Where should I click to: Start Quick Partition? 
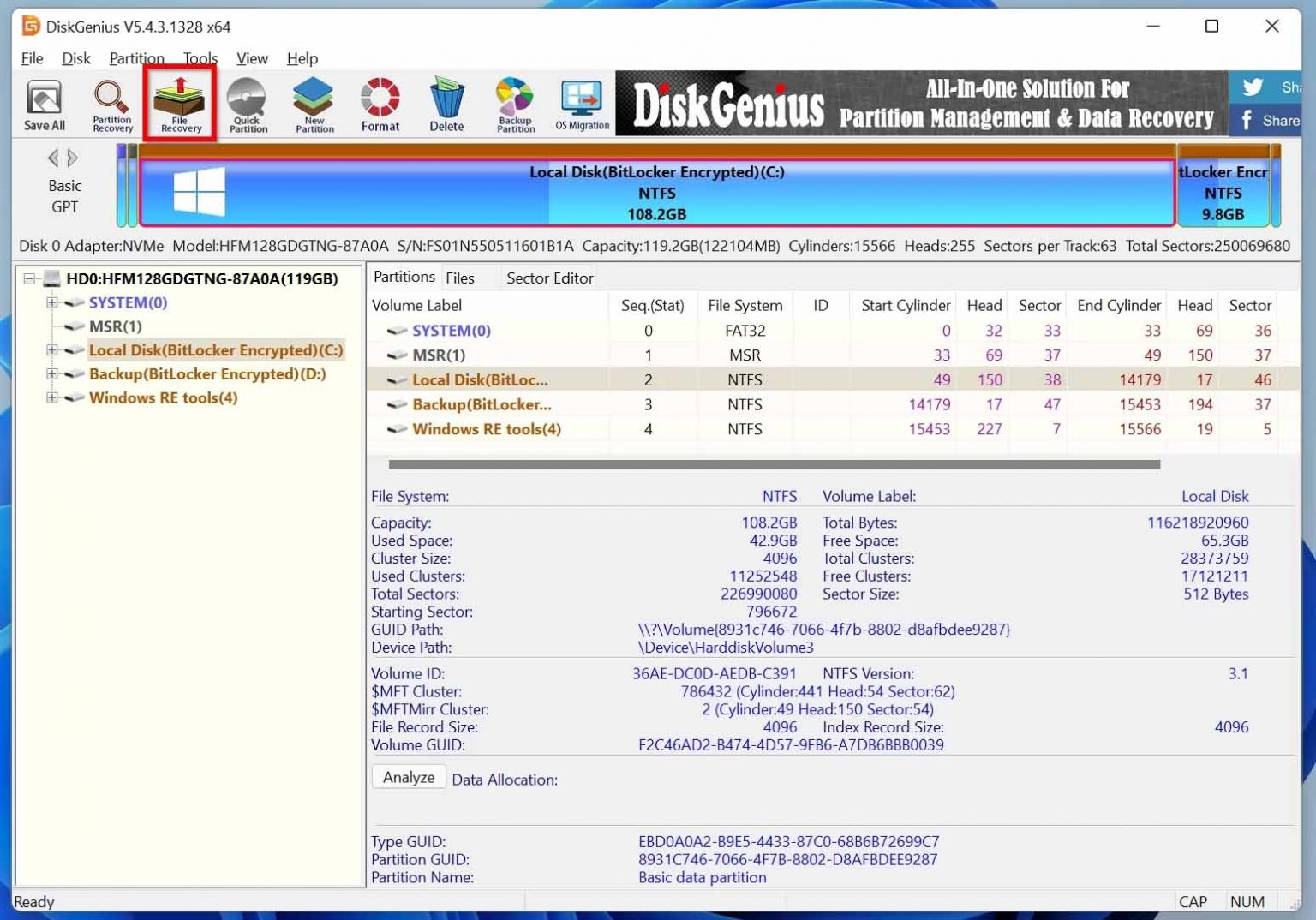(247, 103)
